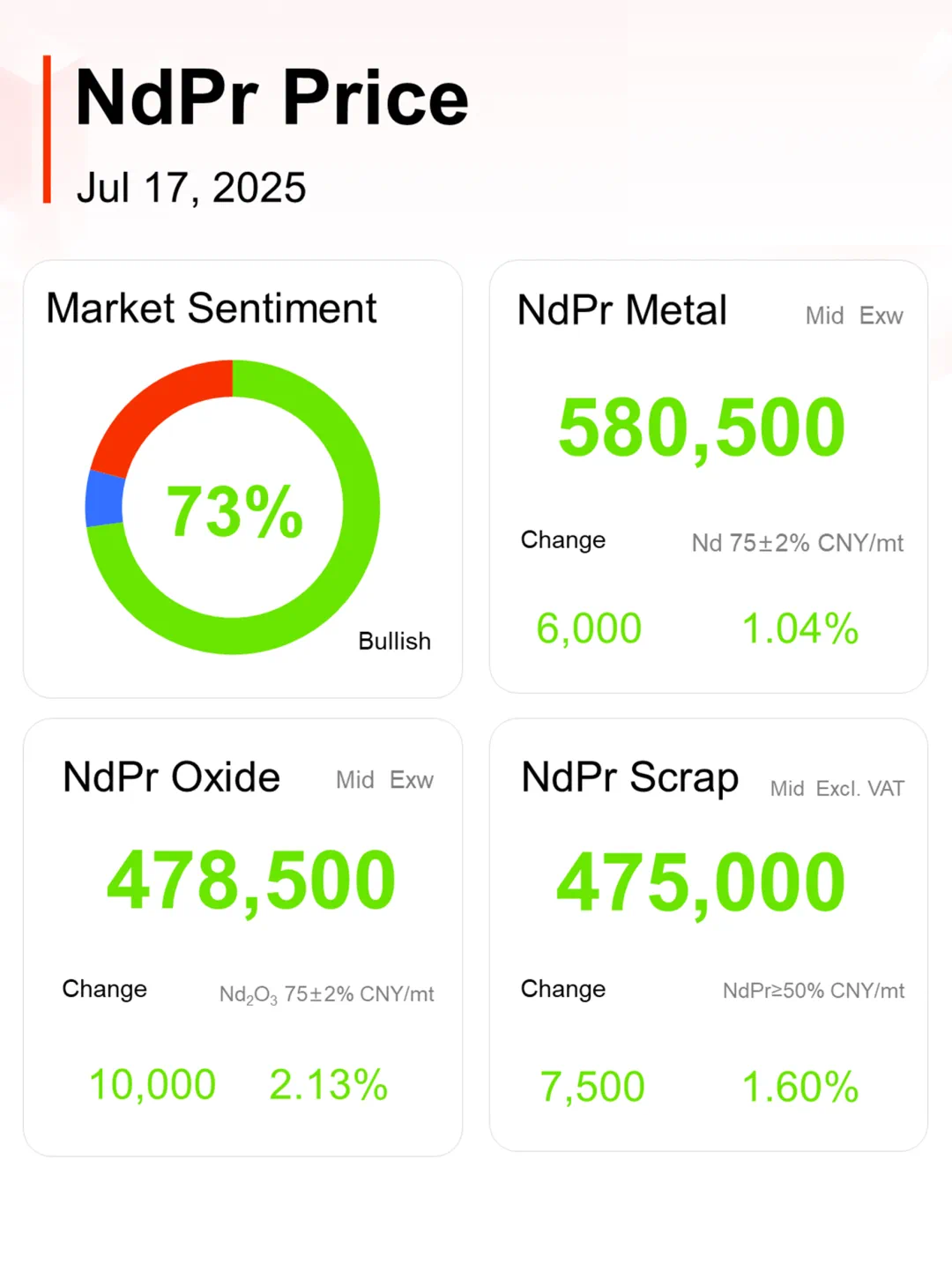Select the 73% value in the donut center

tap(234, 512)
